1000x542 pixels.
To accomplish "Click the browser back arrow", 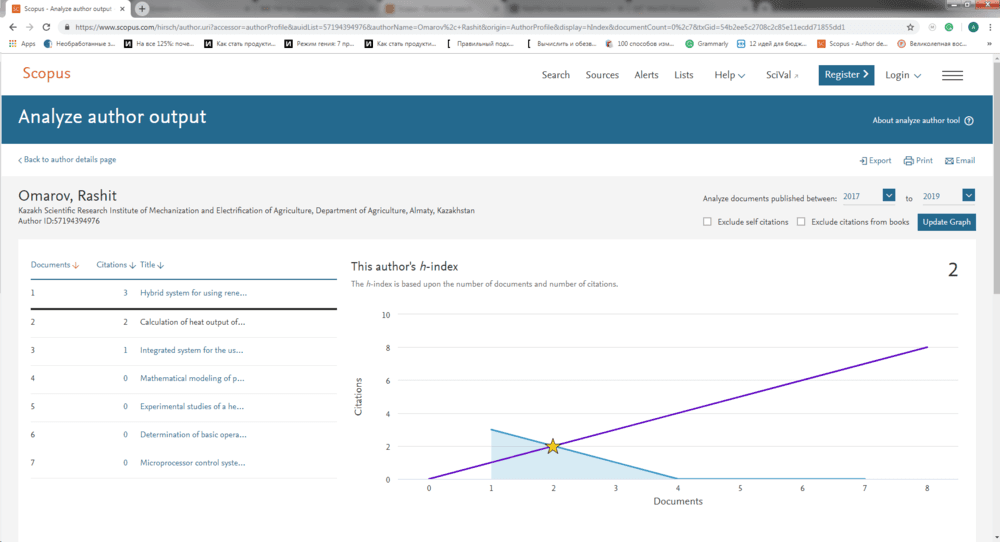I will coord(13,27).
